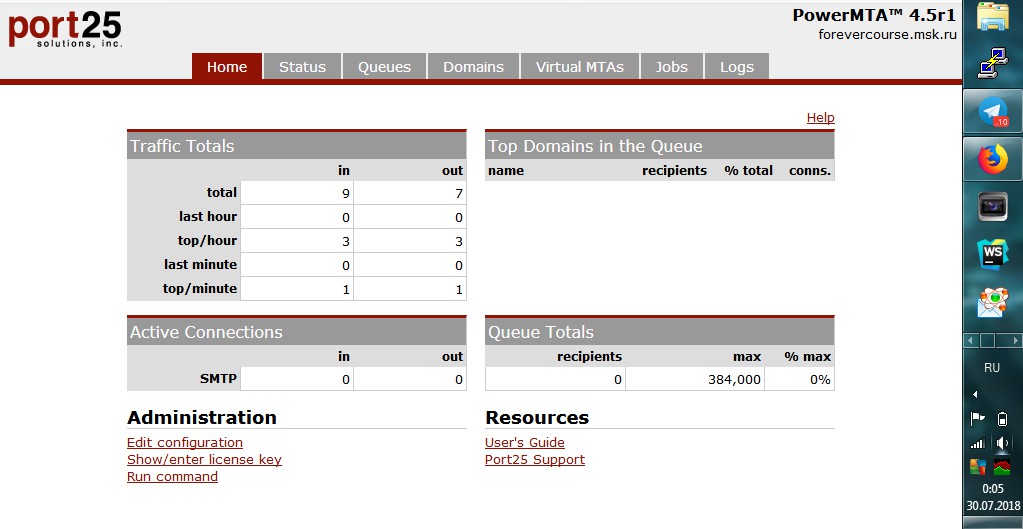Click the battery tray icon
This screenshot has height=529, width=1023.
click(x=1003, y=419)
